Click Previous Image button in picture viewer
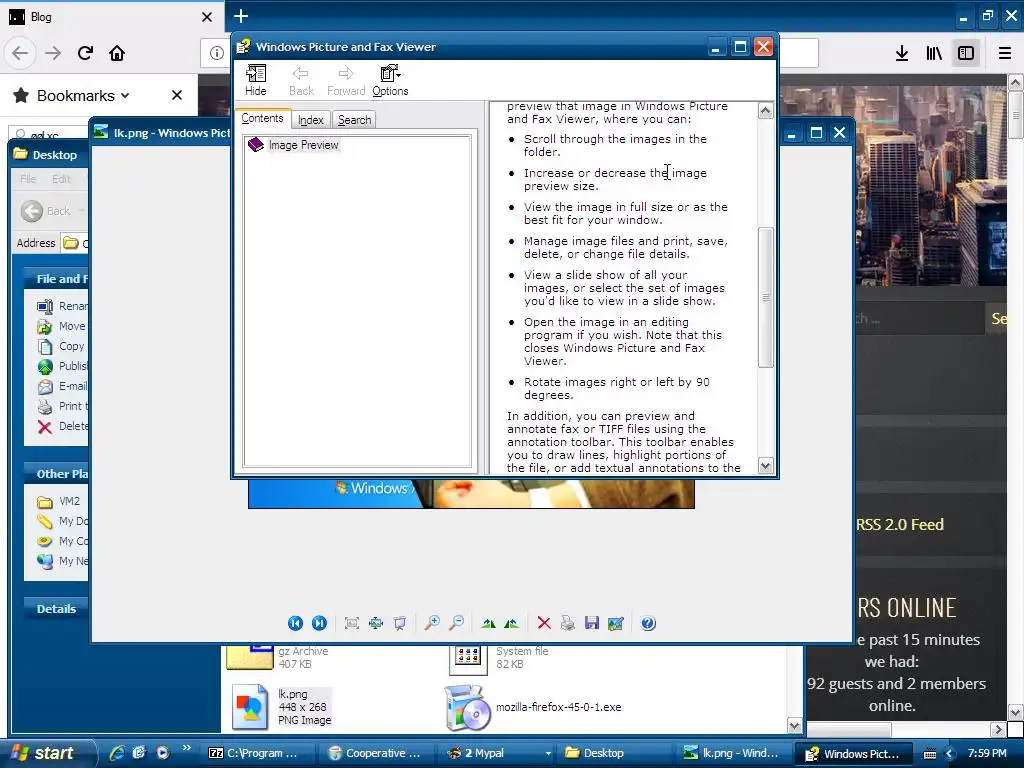Image resolution: width=1024 pixels, height=768 pixels. [295, 623]
